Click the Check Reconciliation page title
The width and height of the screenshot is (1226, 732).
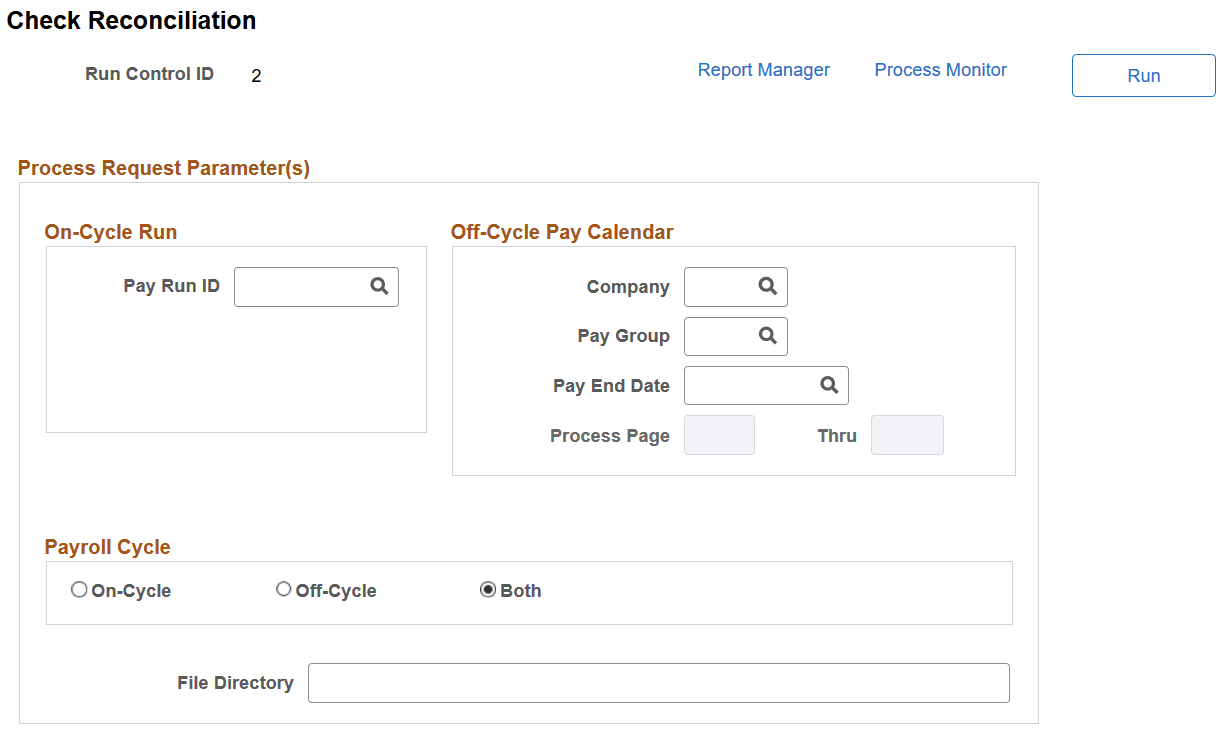pyautogui.click(x=131, y=20)
